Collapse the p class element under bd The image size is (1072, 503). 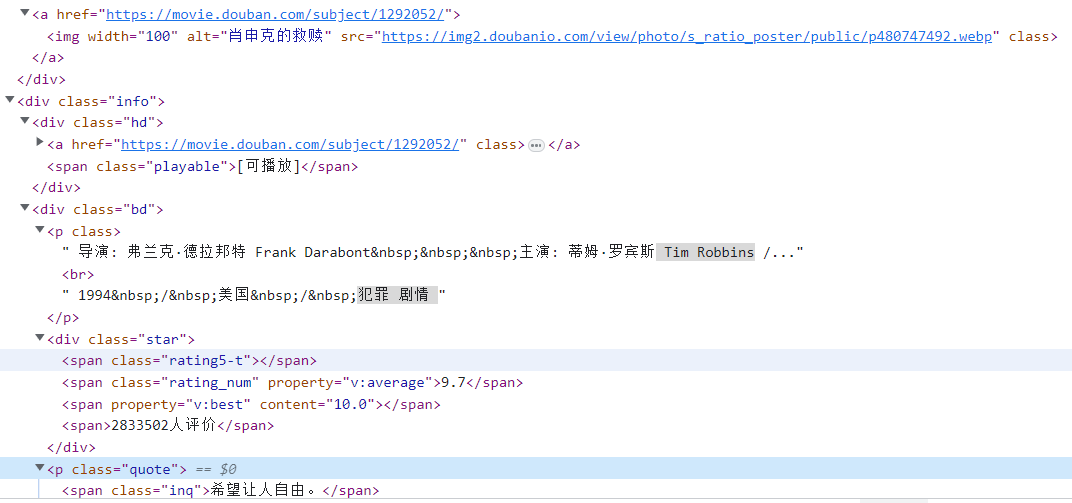pyautogui.click(x=40, y=230)
